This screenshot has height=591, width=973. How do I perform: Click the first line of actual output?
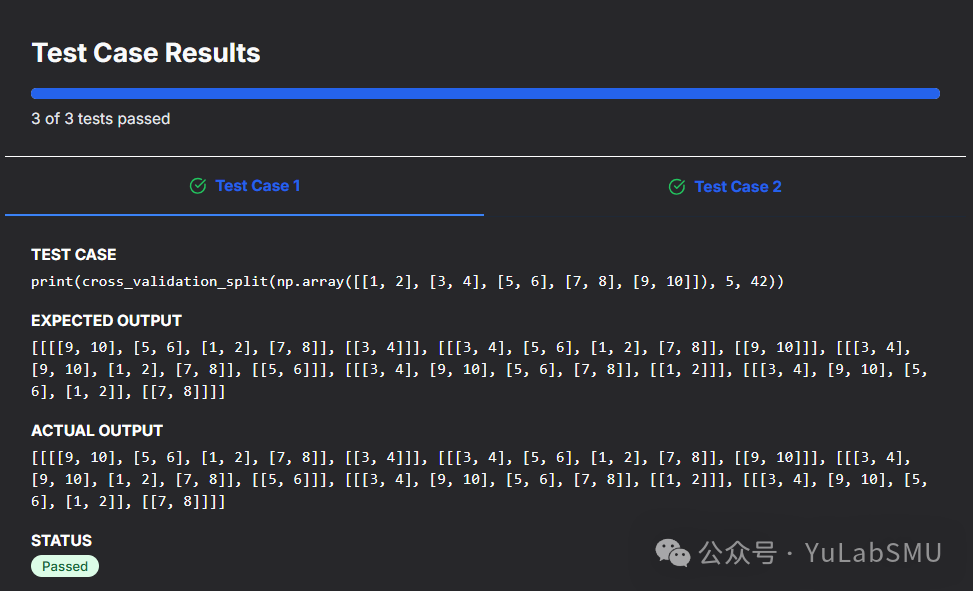pyautogui.click(x=470, y=458)
